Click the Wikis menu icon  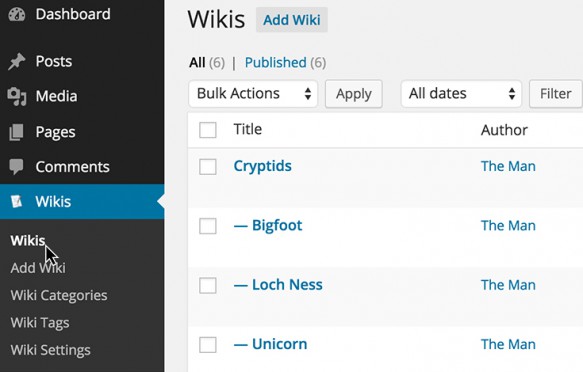[x=16, y=201]
